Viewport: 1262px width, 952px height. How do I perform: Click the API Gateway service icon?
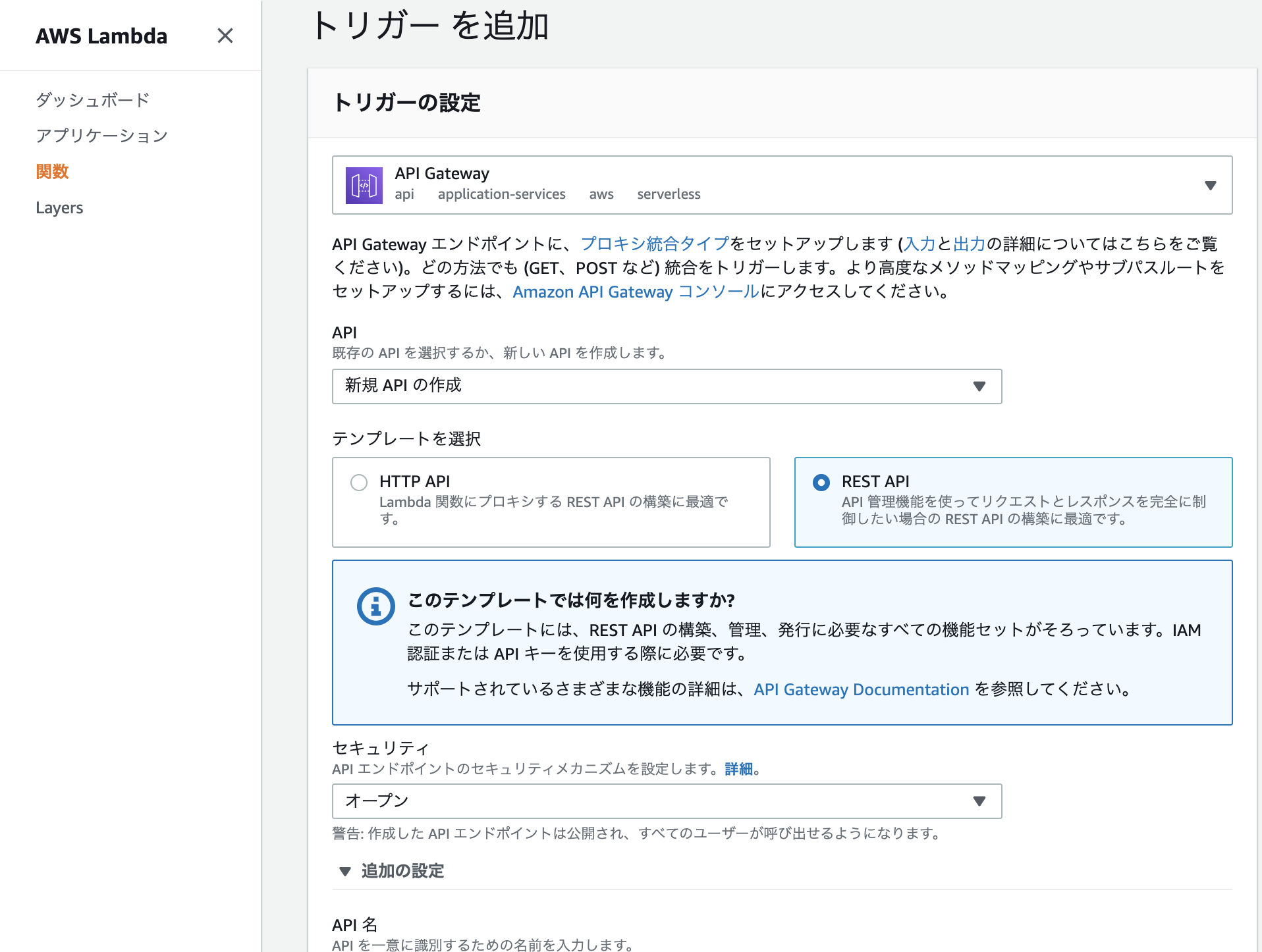coord(364,185)
